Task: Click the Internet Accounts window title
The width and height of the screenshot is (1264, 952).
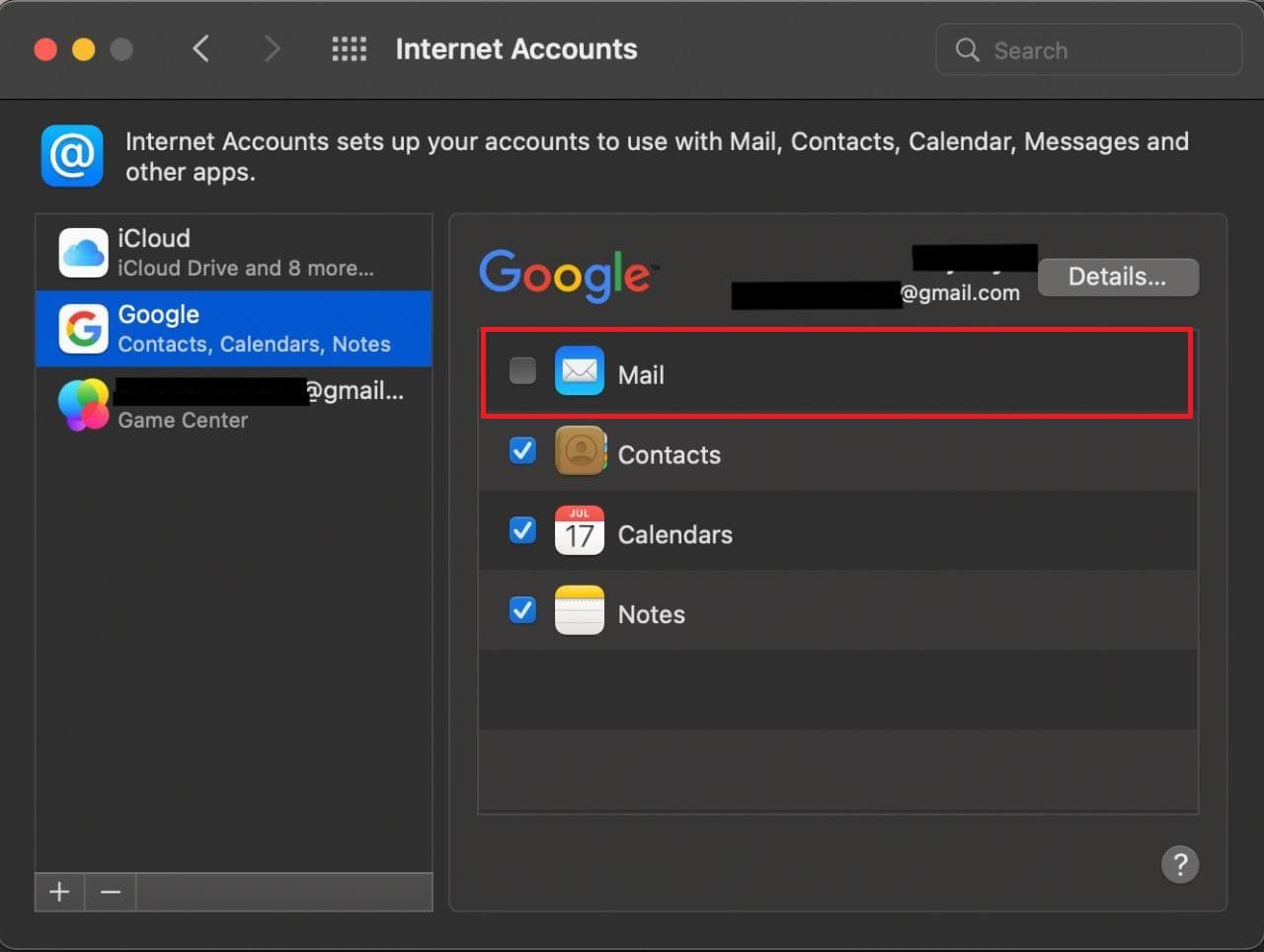Action: click(x=516, y=48)
